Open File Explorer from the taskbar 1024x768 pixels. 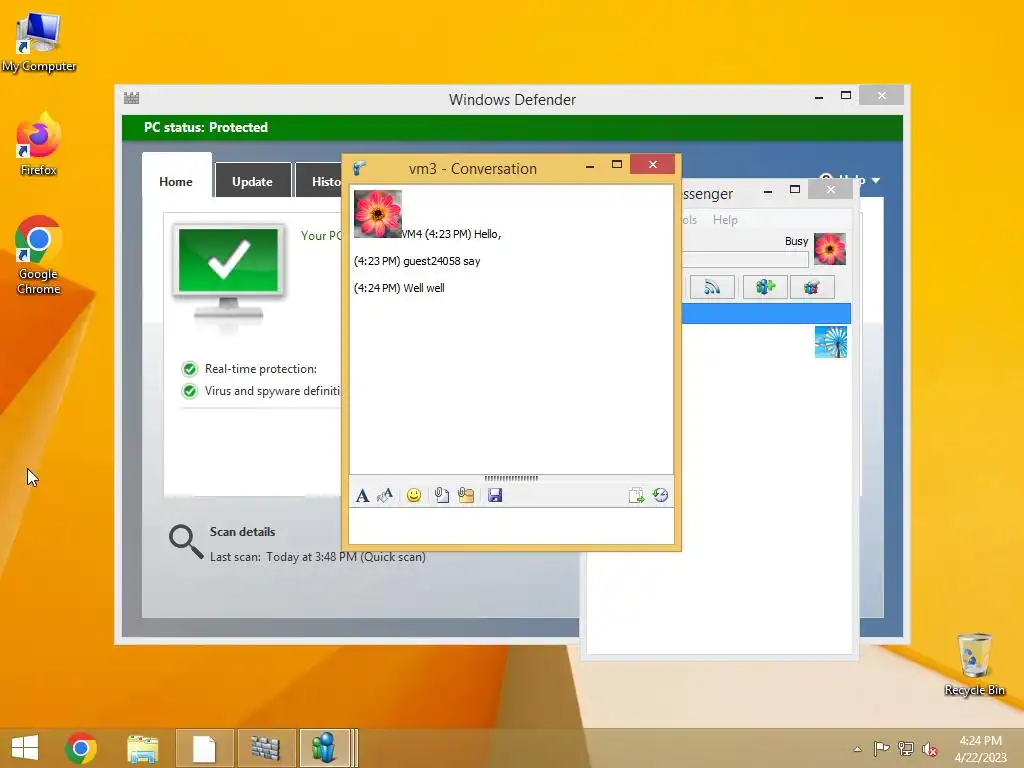point(142,748)
